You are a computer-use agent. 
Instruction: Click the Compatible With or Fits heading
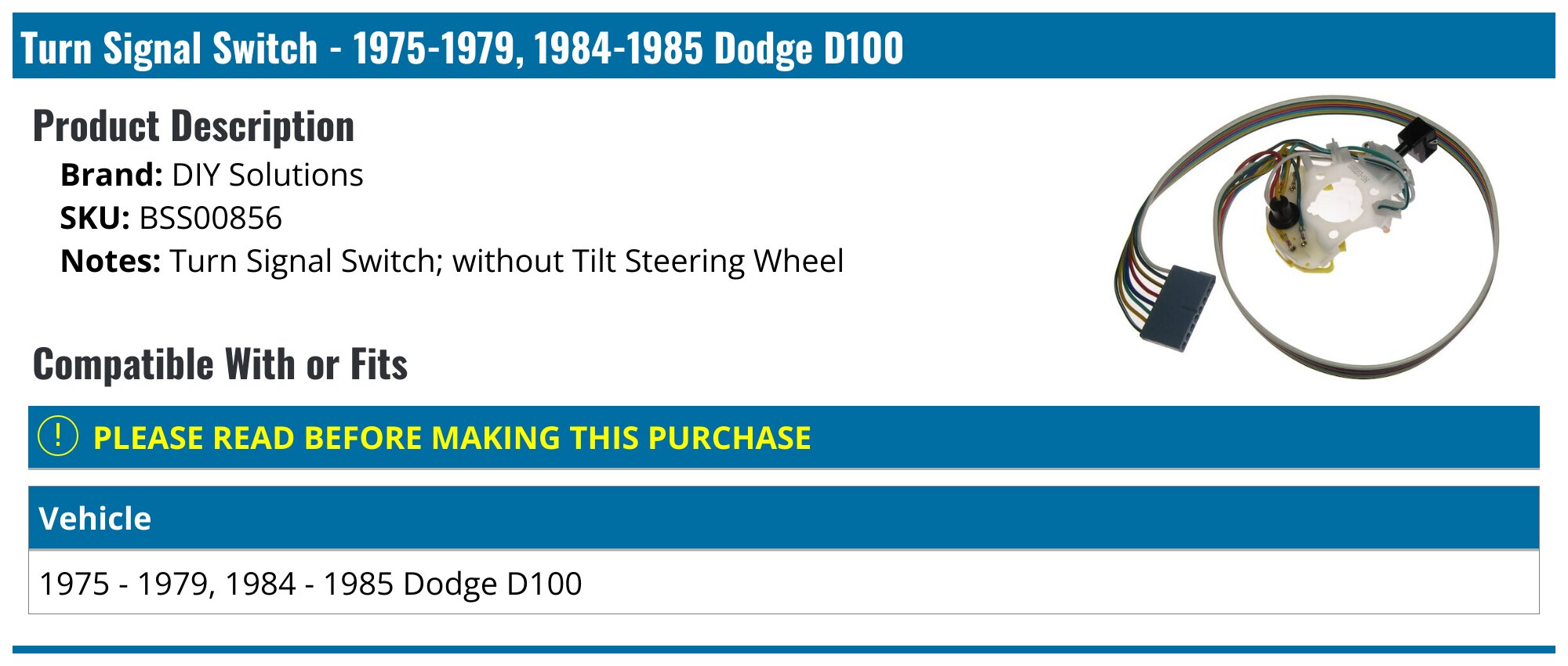pyautogui.click(x=220, y=364)
